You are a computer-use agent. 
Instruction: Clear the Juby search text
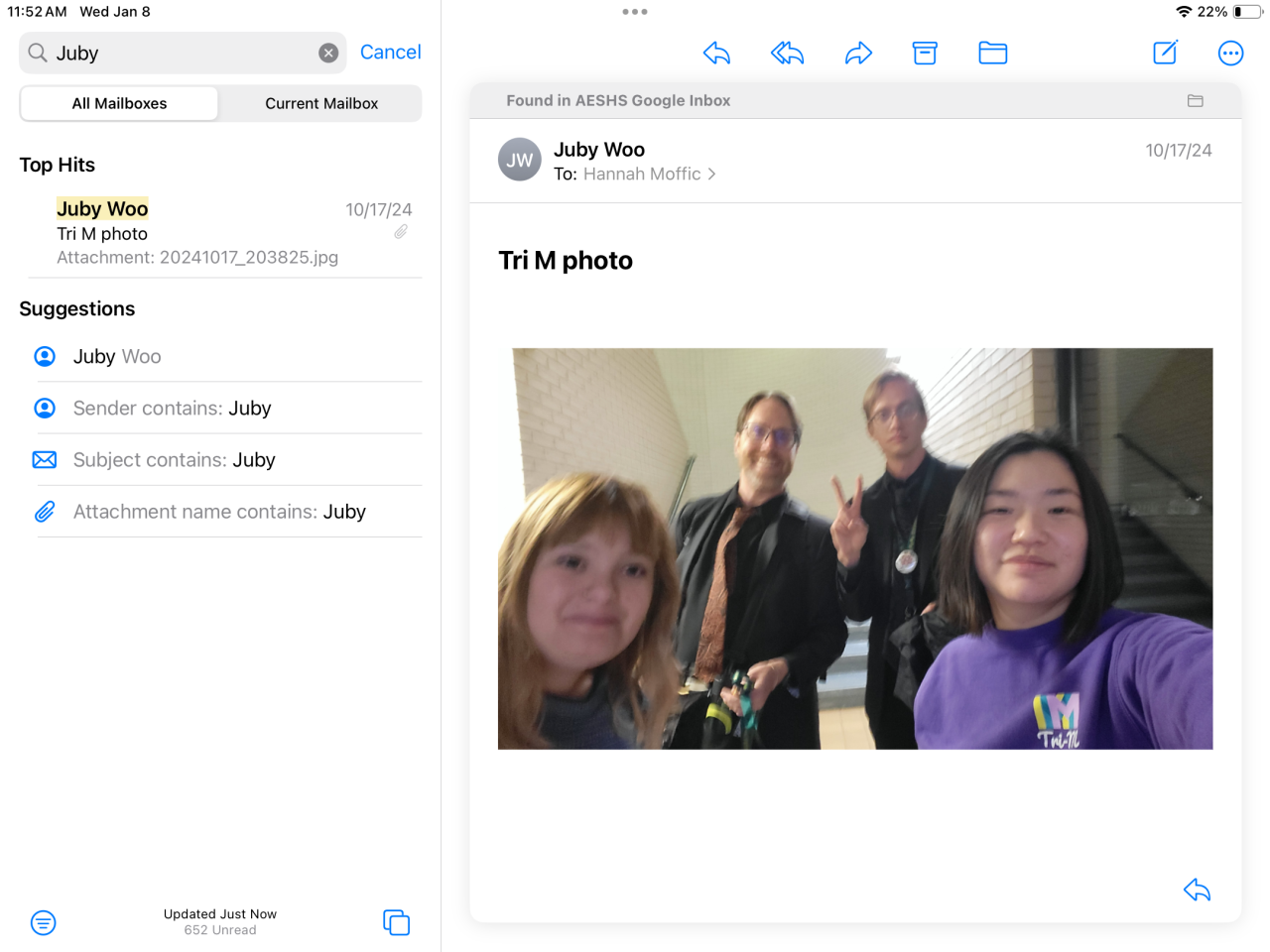click(328, 54)
